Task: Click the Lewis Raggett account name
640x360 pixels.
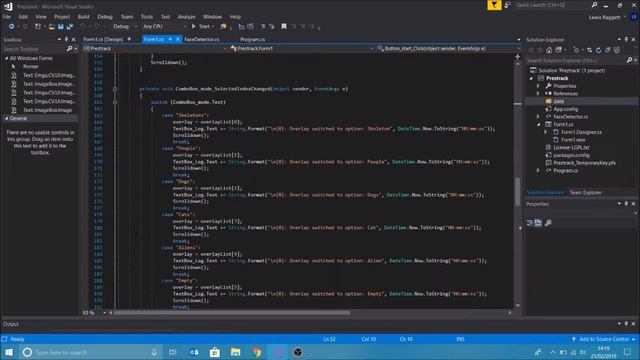Action: click(x=604, y=17)
